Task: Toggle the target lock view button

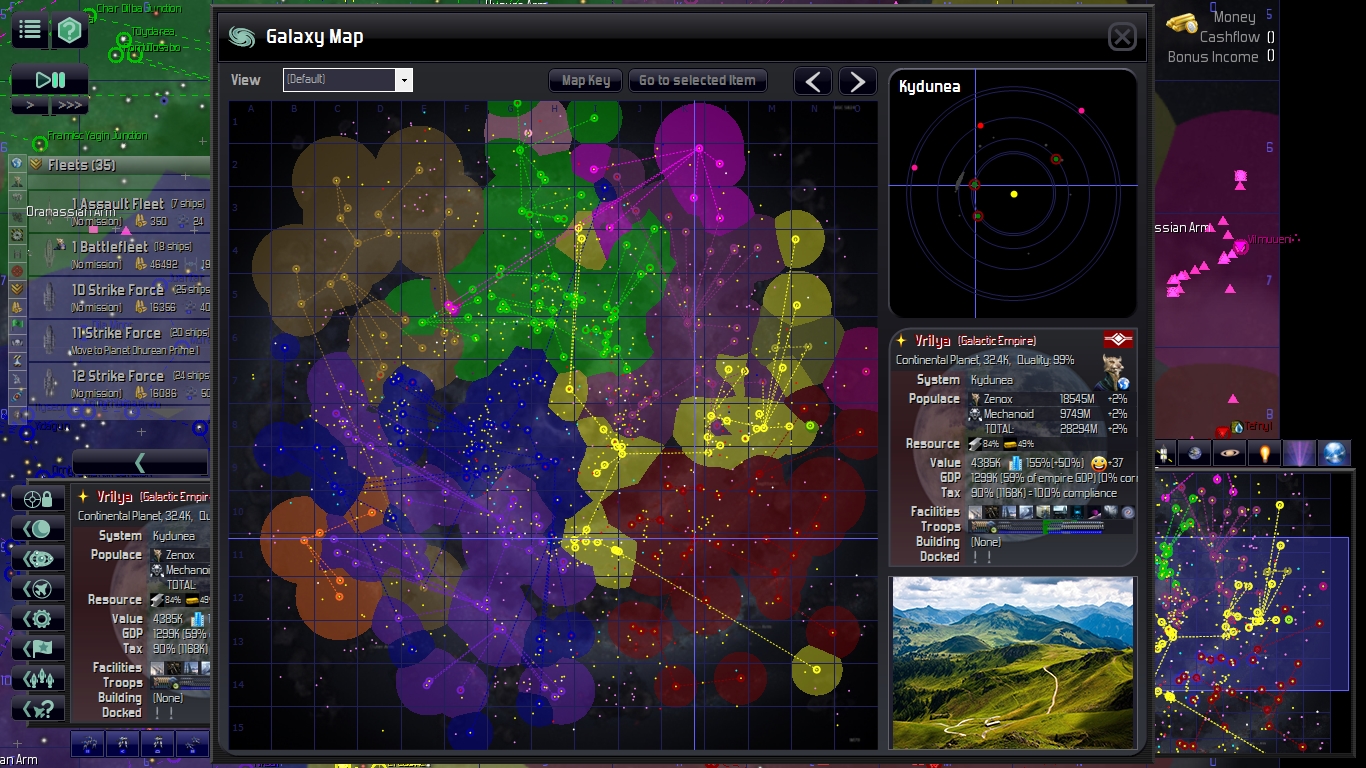Action: coord(38,499)
